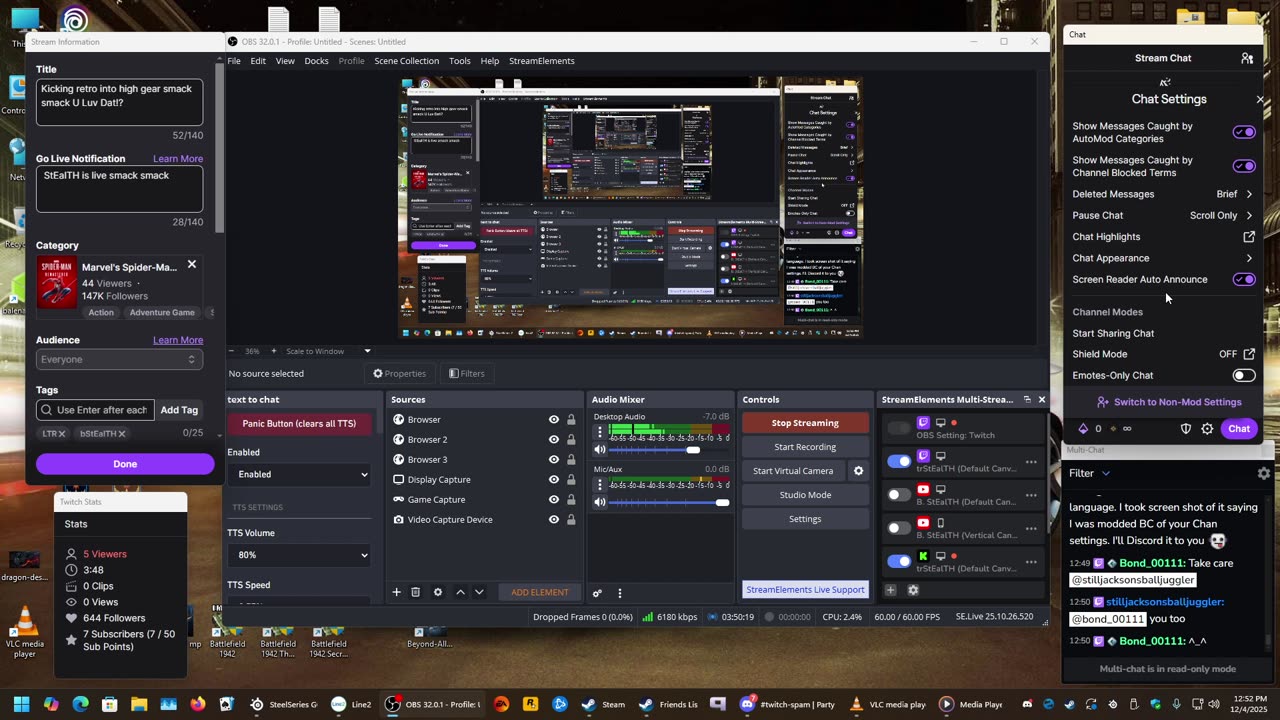Lock the Game Capture source
The width and height of the screenshot is (1280, 720).
(571, 500)
